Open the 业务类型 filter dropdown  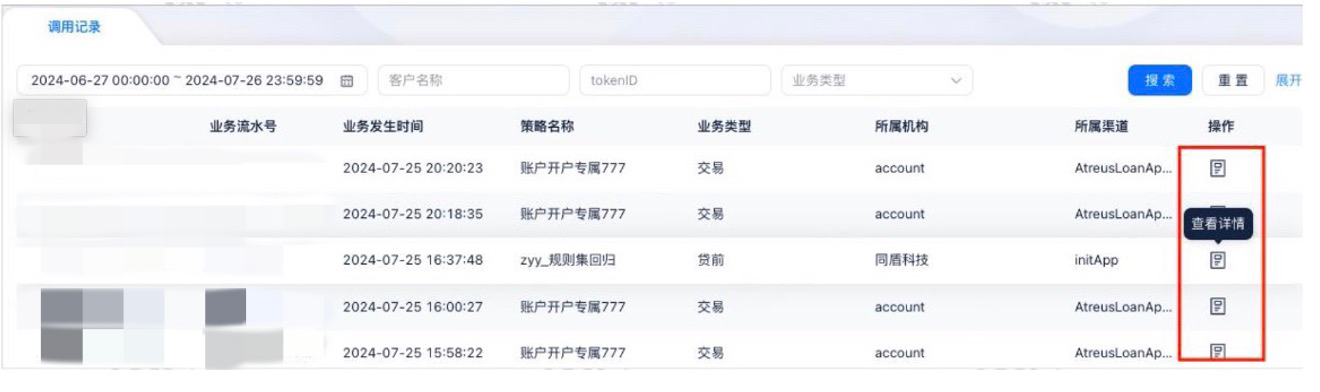click(876, 80)
